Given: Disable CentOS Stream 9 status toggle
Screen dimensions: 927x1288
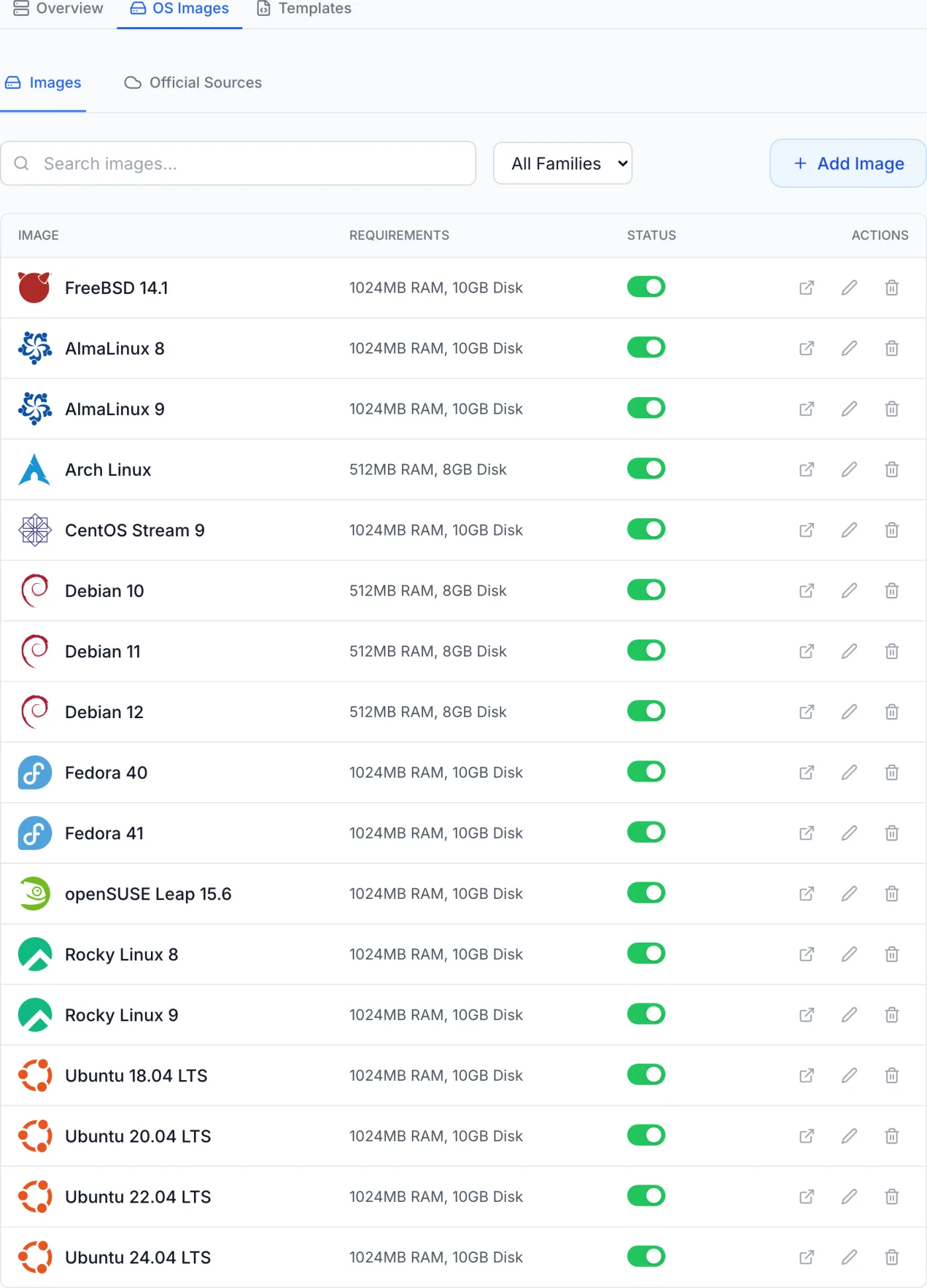Looking at the screenshot, I should click(646, 529).
